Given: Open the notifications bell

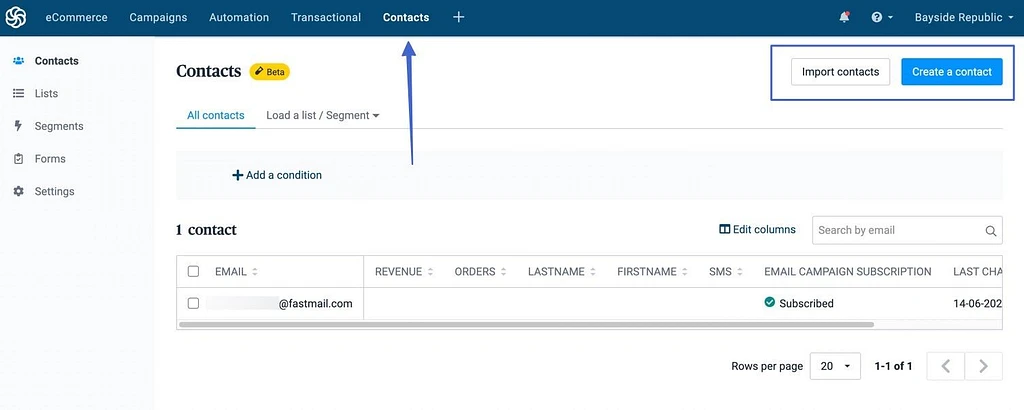Looking at the screenshot, I should [x=844, y=18].
